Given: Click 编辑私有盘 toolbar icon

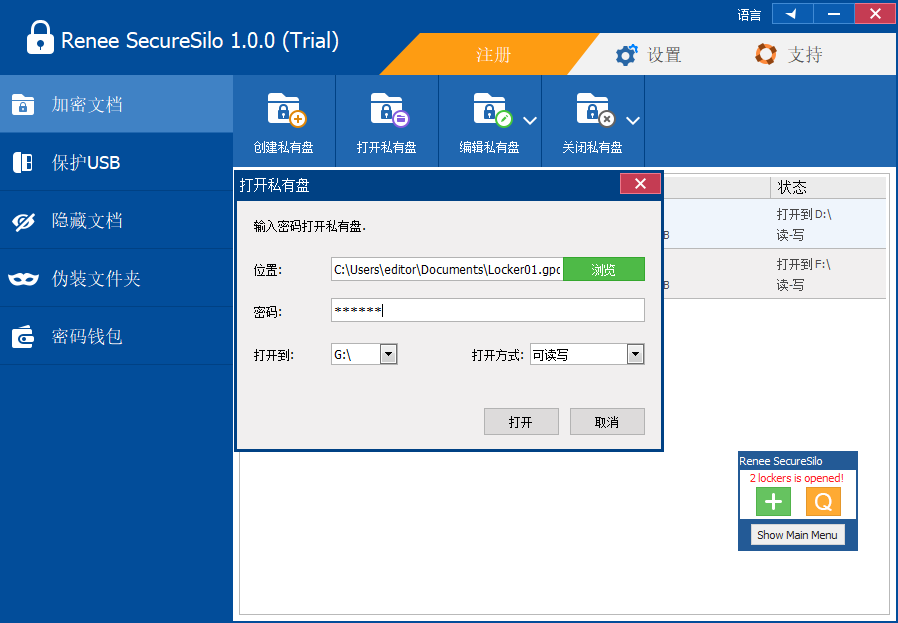Looking at the screenshot, I should [x=489, y=123].
